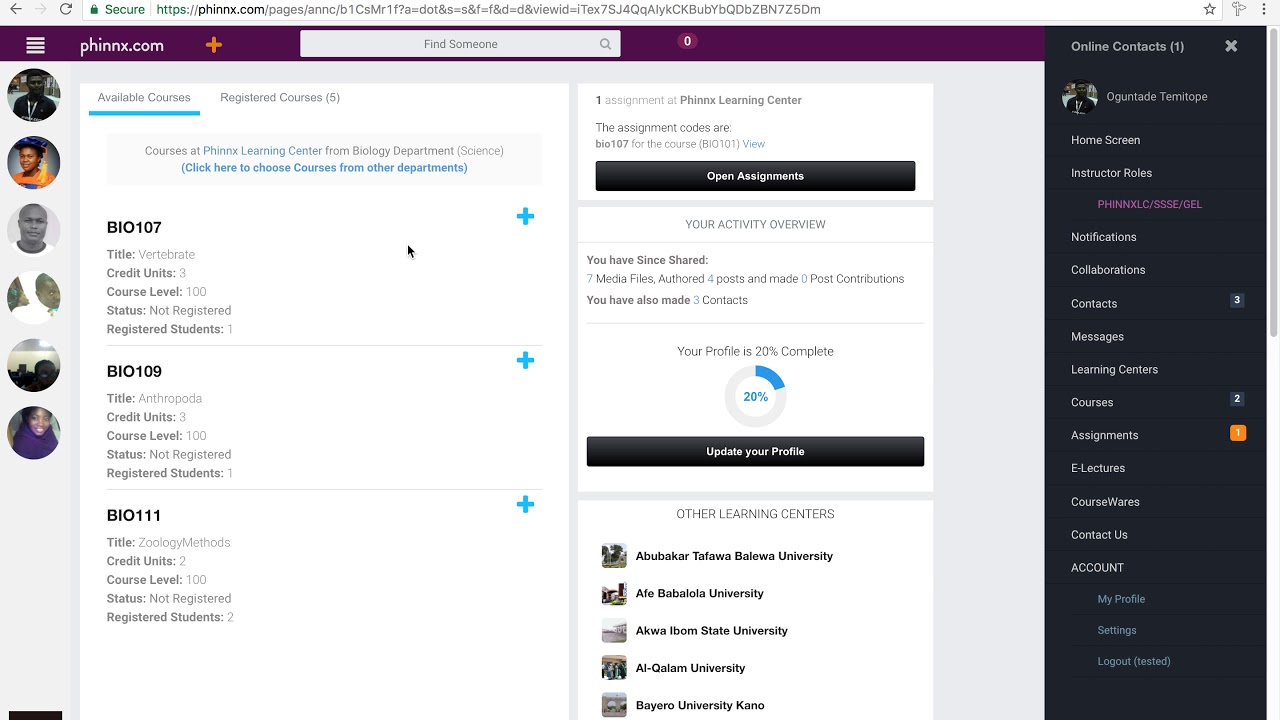The width and height of the screenshot is (1280, 720).
Task: Add the BIO111 course with plus icon
Action: point(525,504)
